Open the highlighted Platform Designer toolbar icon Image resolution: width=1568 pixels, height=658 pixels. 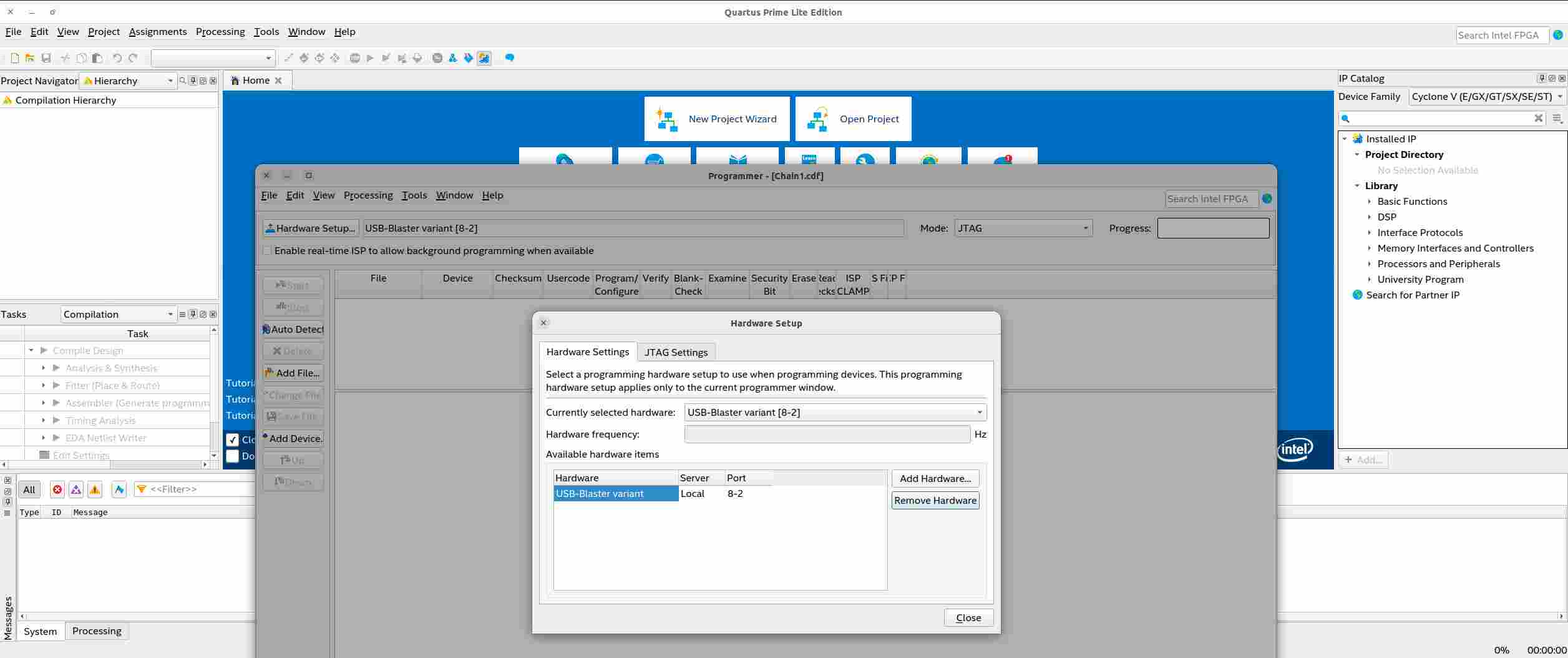click(484, 58)
